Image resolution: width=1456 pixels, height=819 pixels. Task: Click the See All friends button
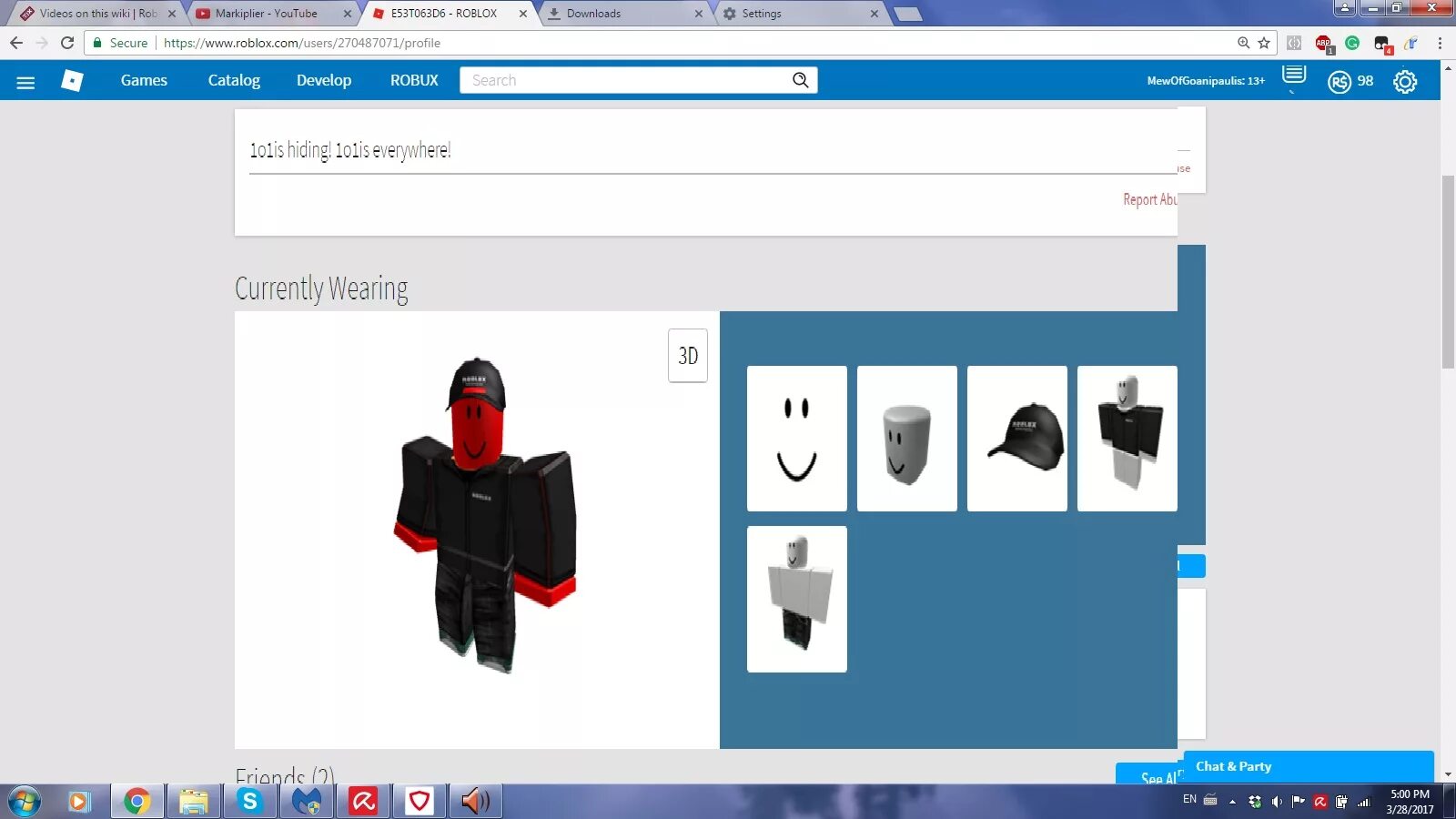tap(1149, 774)
